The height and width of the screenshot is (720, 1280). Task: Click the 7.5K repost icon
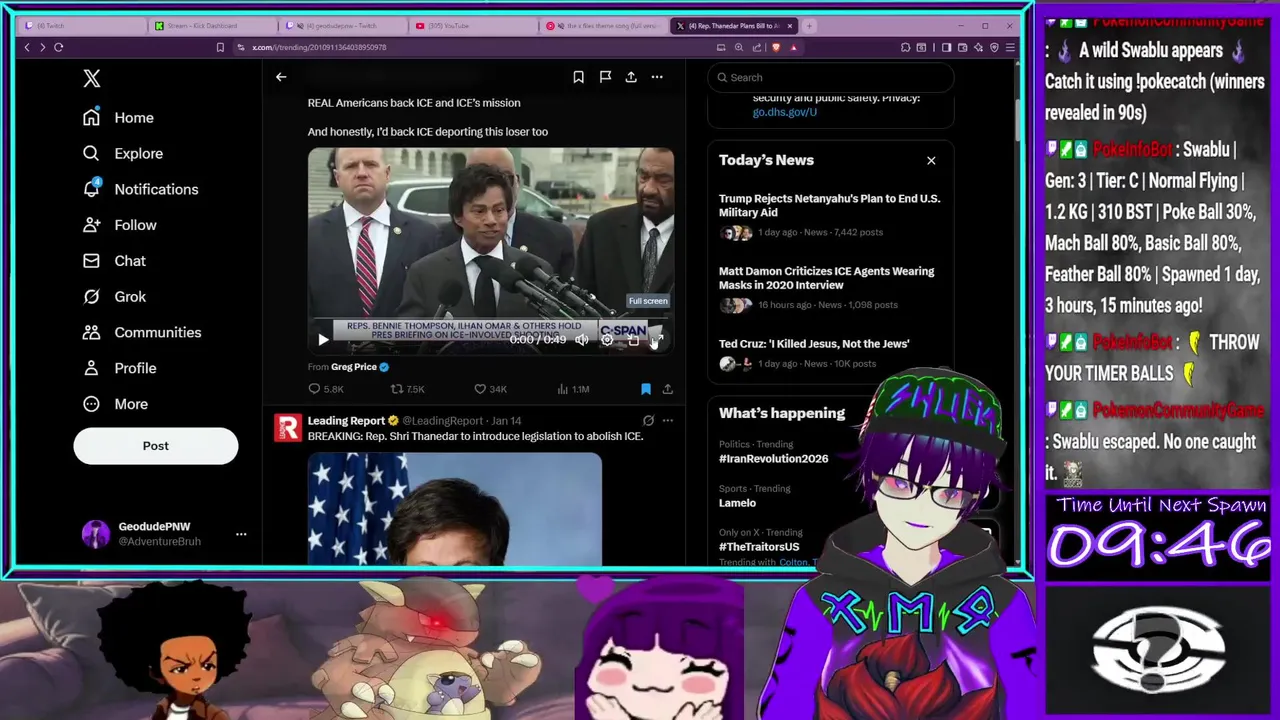[x=396, y=389]
